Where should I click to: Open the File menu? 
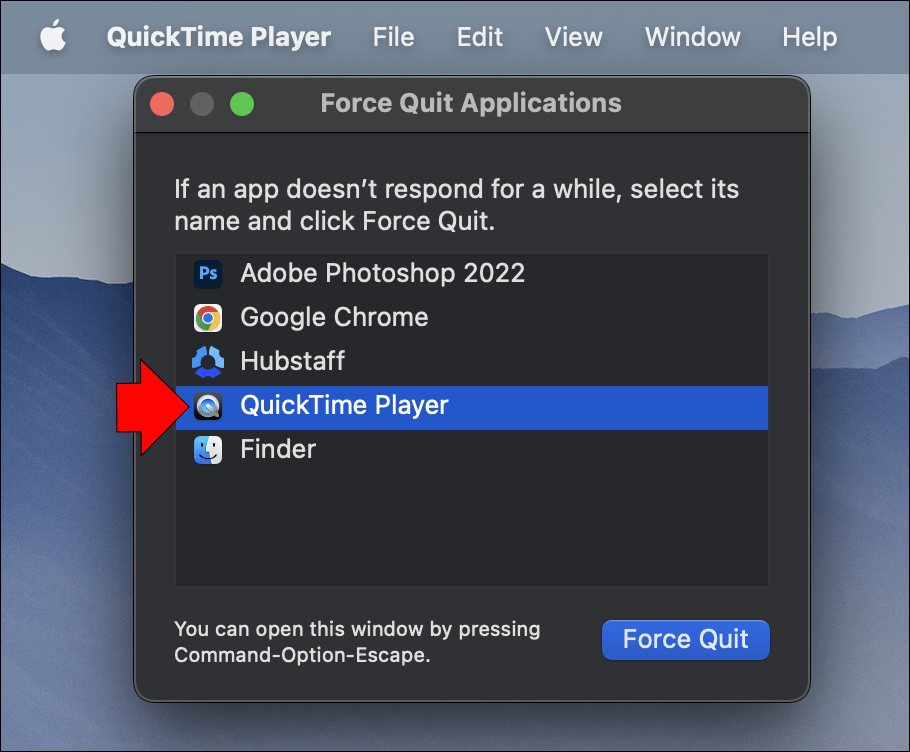393,37
